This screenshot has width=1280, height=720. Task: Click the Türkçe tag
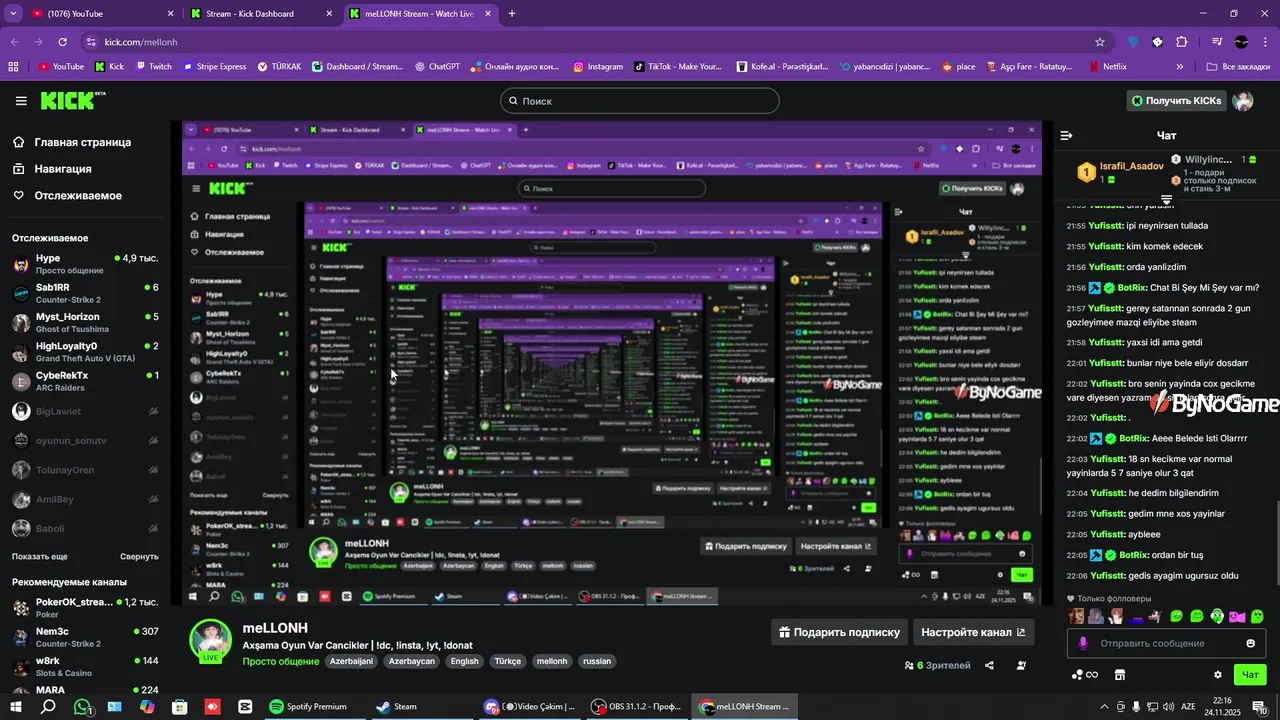[508, 661]
